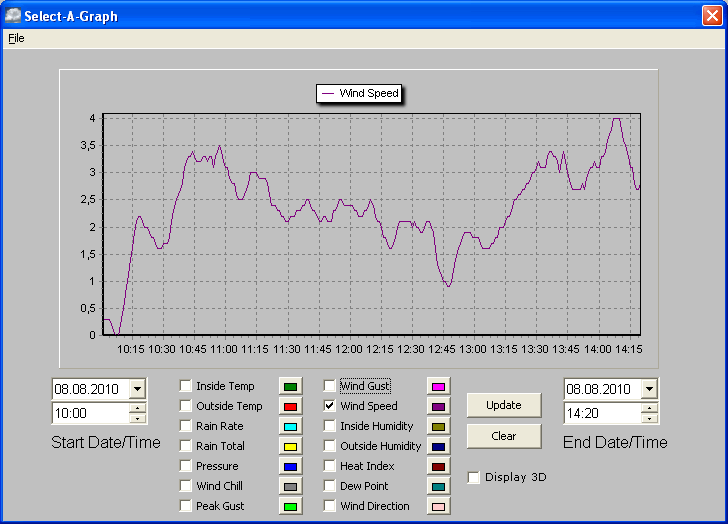Screen dimensions: 728x524
Task: Click the red Outside Temp color button
Action: click(291, 407)
